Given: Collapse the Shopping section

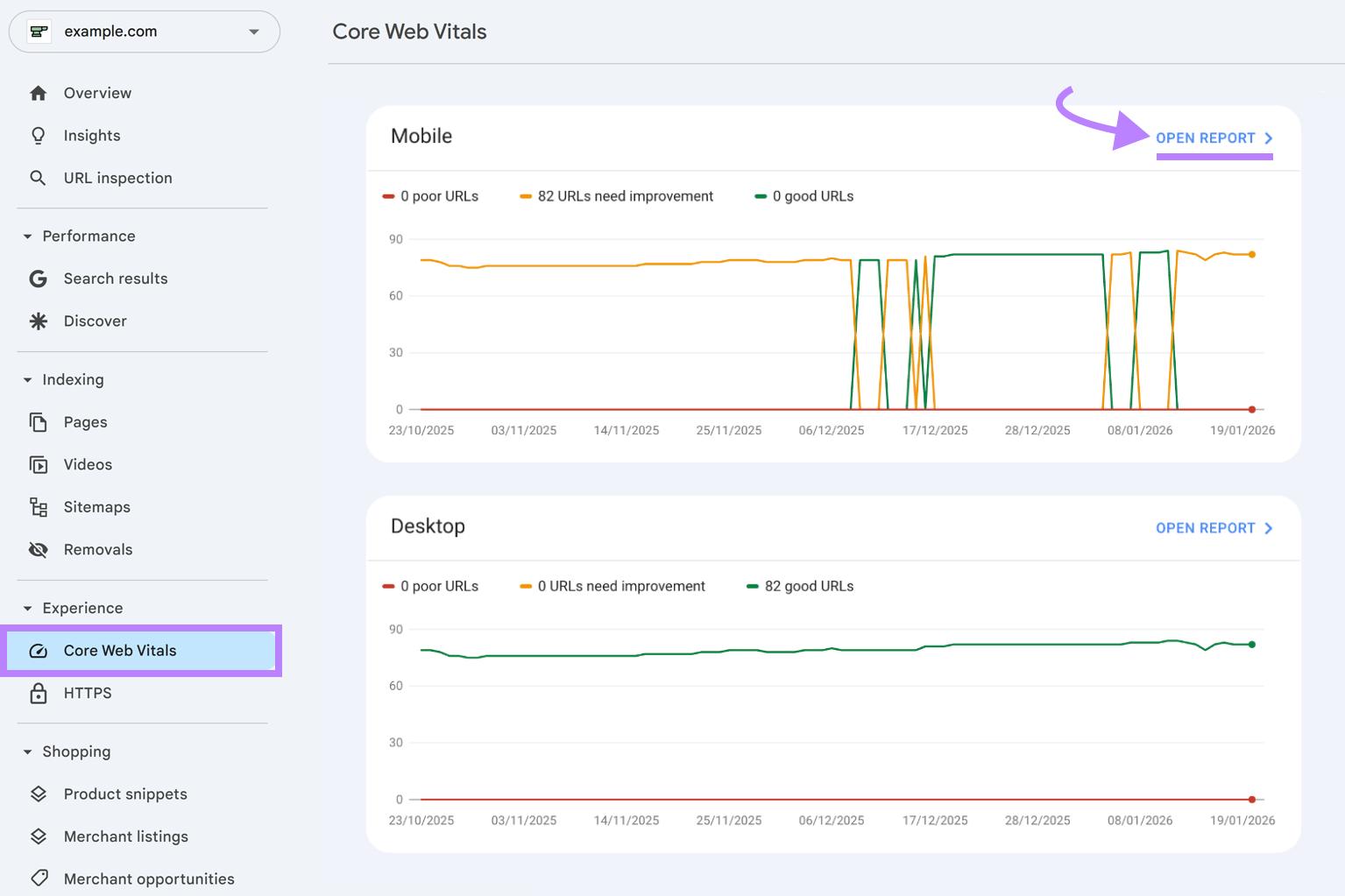Looking at the screenshot, I should coord(26,751).
